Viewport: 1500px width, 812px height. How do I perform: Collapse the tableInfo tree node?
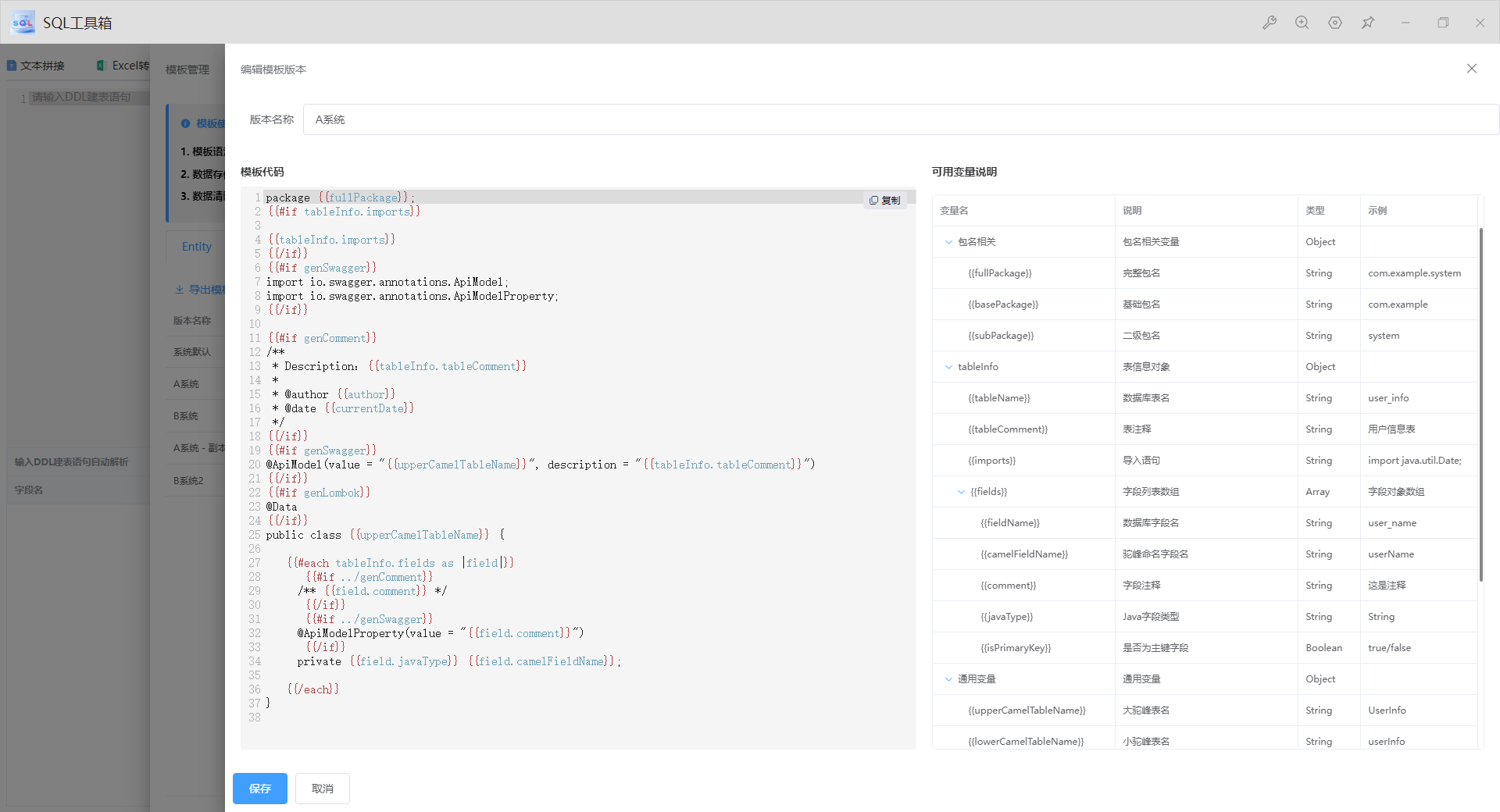pyautogui.click(x=948, y=367)
